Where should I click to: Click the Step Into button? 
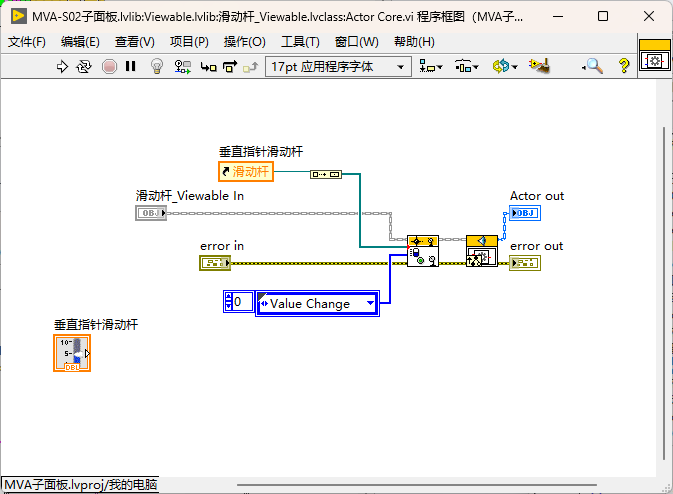point(209,67)
